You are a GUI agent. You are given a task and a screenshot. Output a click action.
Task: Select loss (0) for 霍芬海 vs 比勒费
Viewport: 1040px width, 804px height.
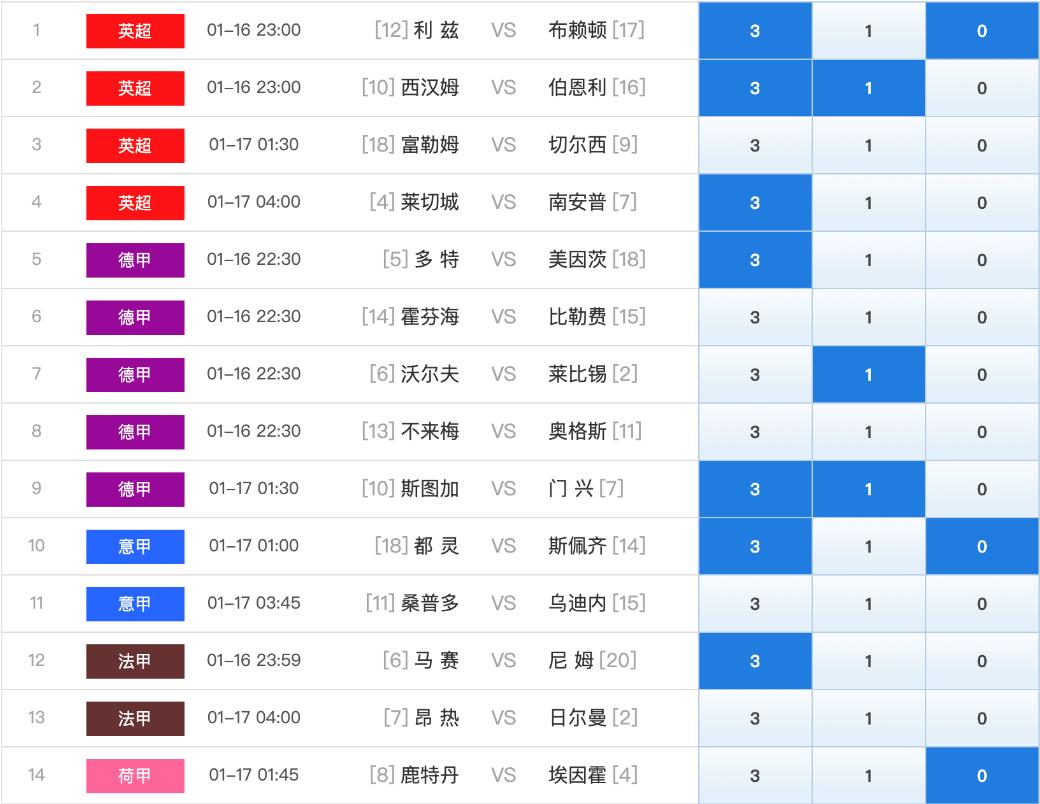(x=982, y=317)
